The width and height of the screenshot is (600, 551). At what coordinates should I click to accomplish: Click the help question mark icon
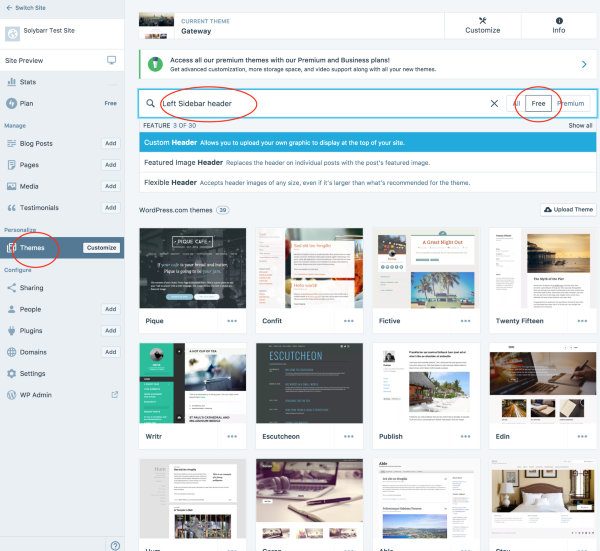116,545
